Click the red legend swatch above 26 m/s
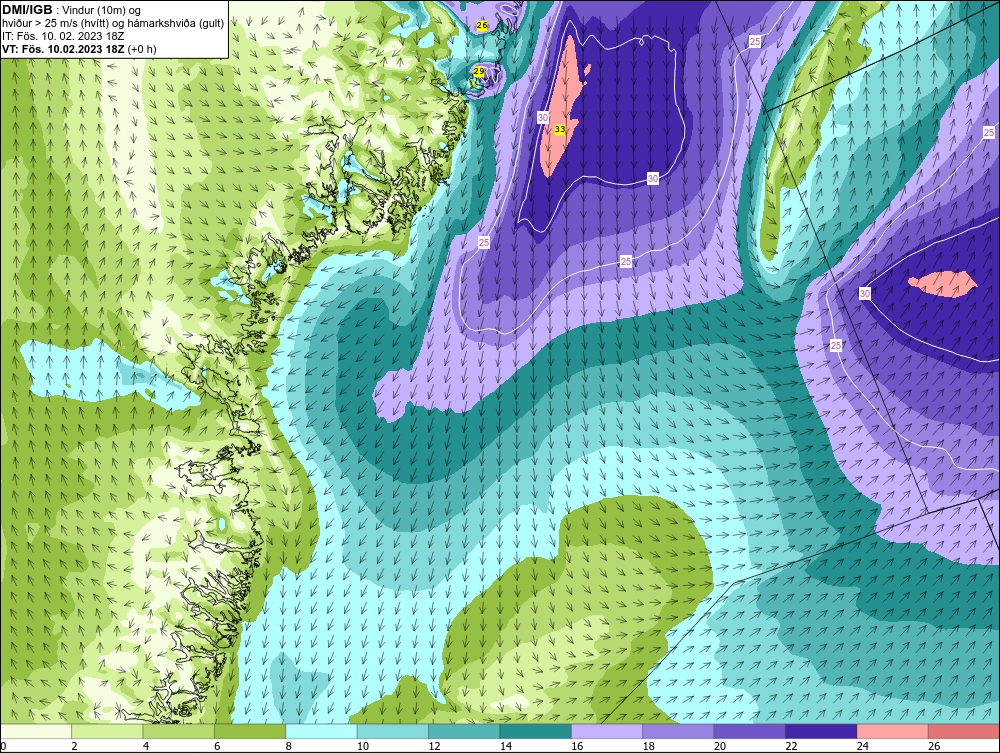 point(964,731)
